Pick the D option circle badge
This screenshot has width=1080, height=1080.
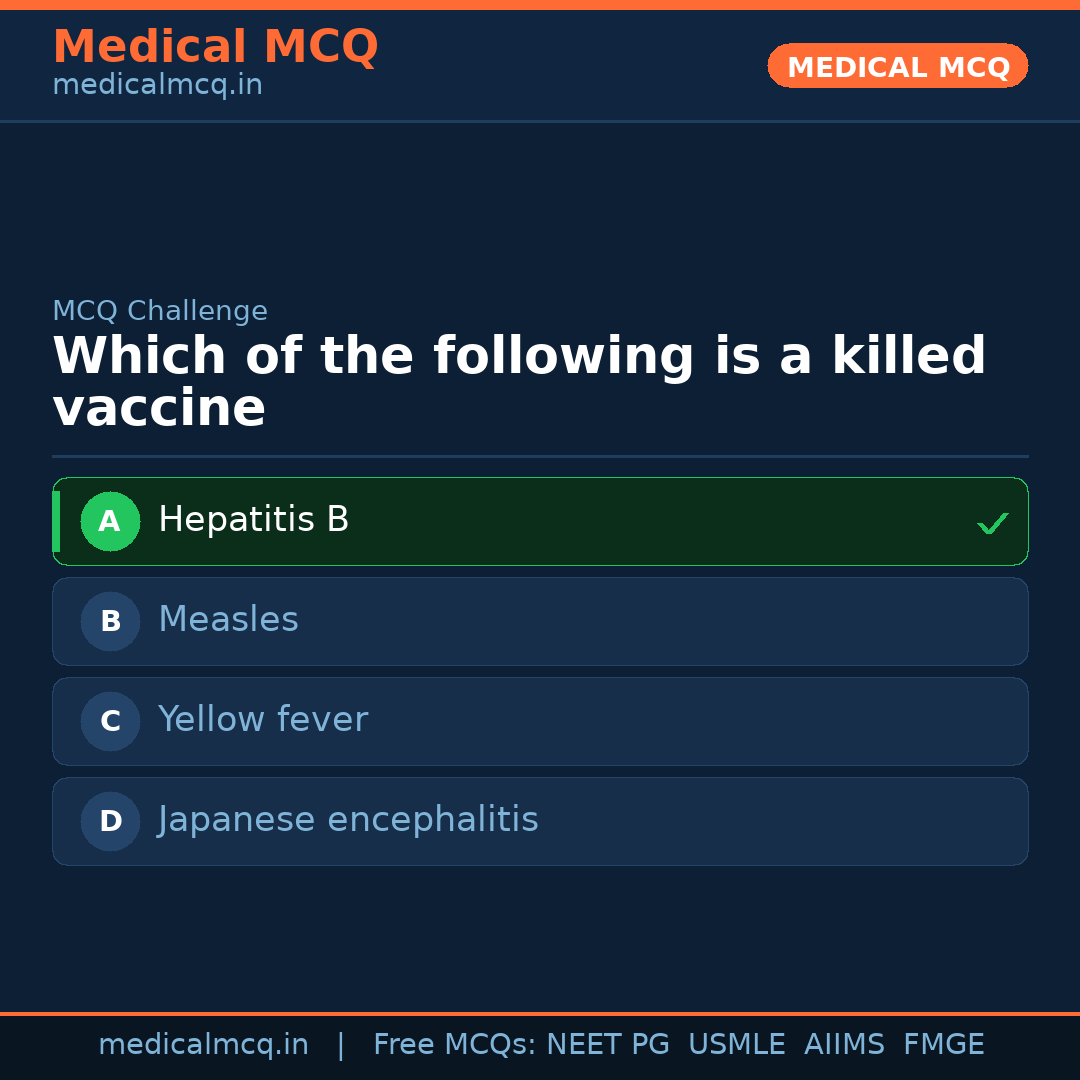click(x=110, y=821)
